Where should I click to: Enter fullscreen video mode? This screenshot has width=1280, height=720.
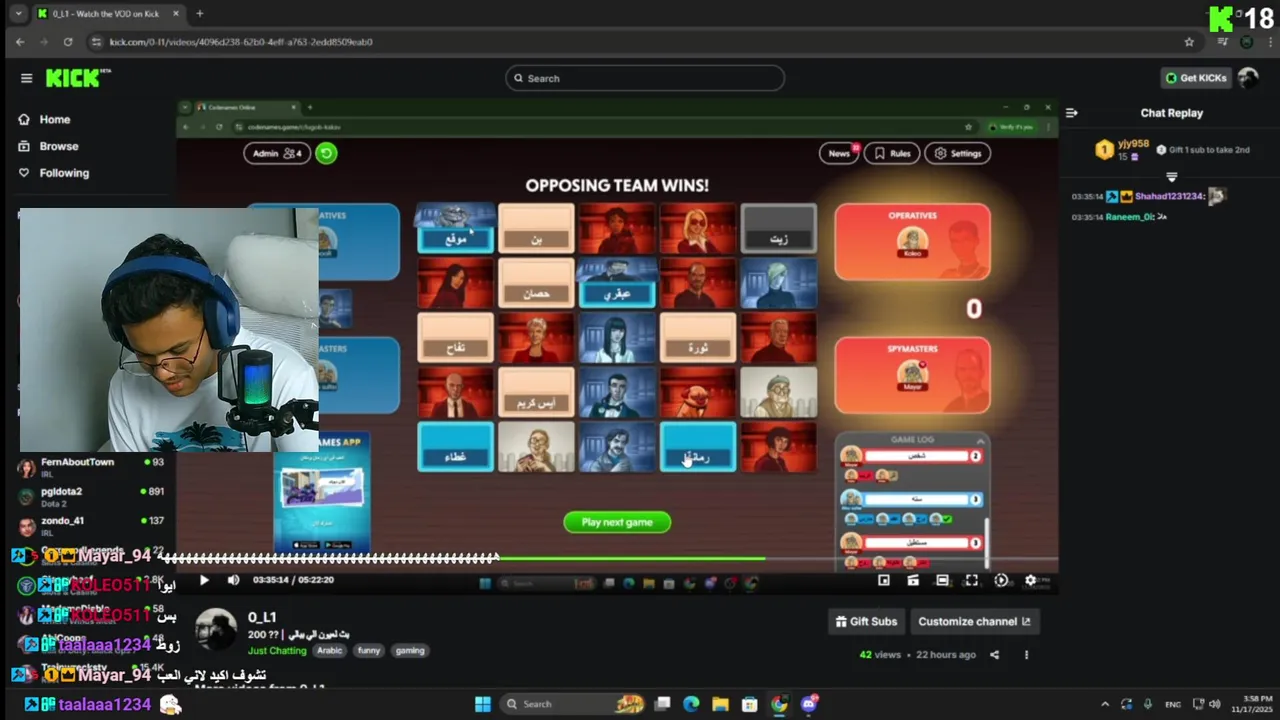971,580
